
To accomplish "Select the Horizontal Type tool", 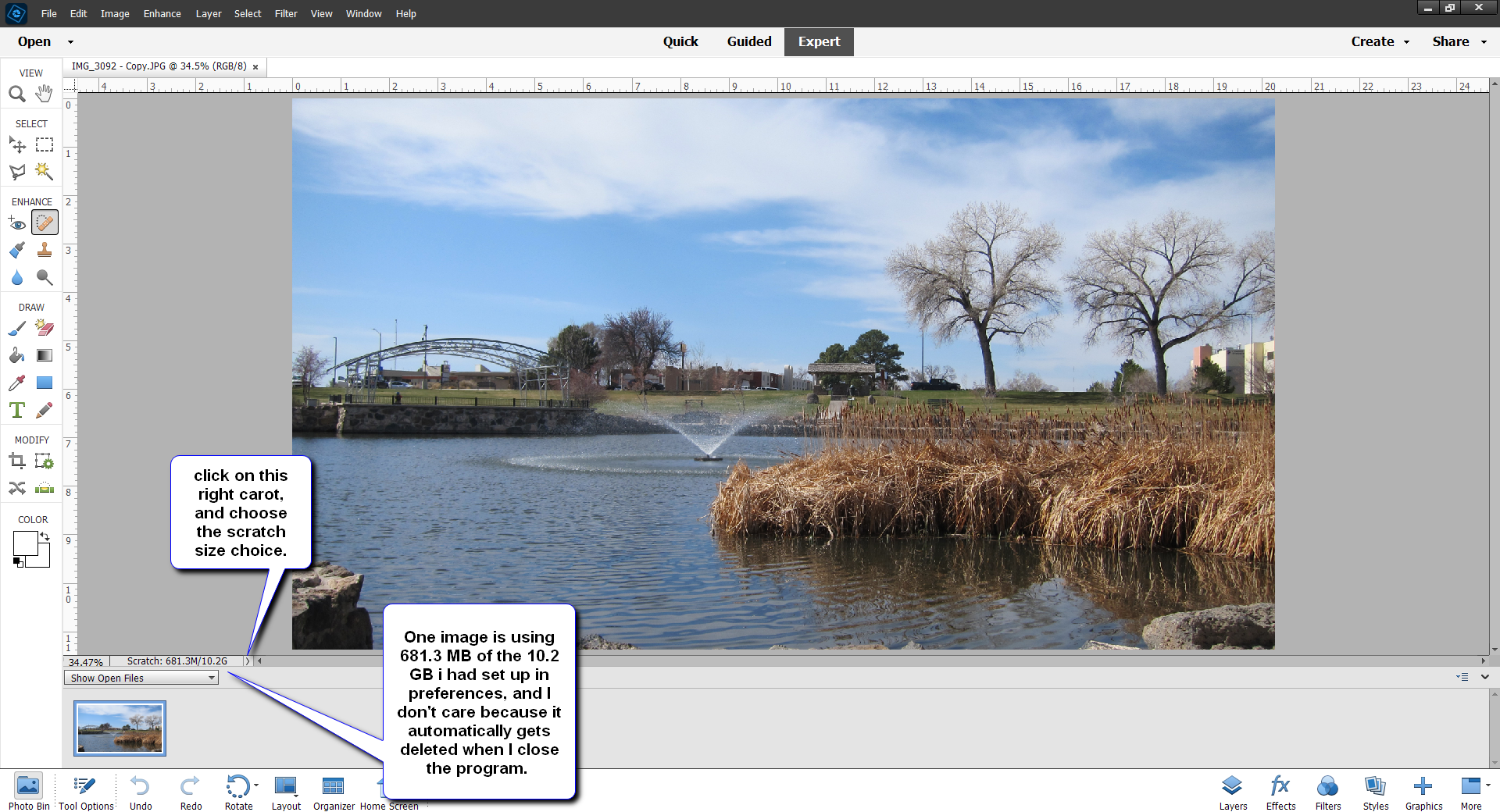I will coord(16,409).
